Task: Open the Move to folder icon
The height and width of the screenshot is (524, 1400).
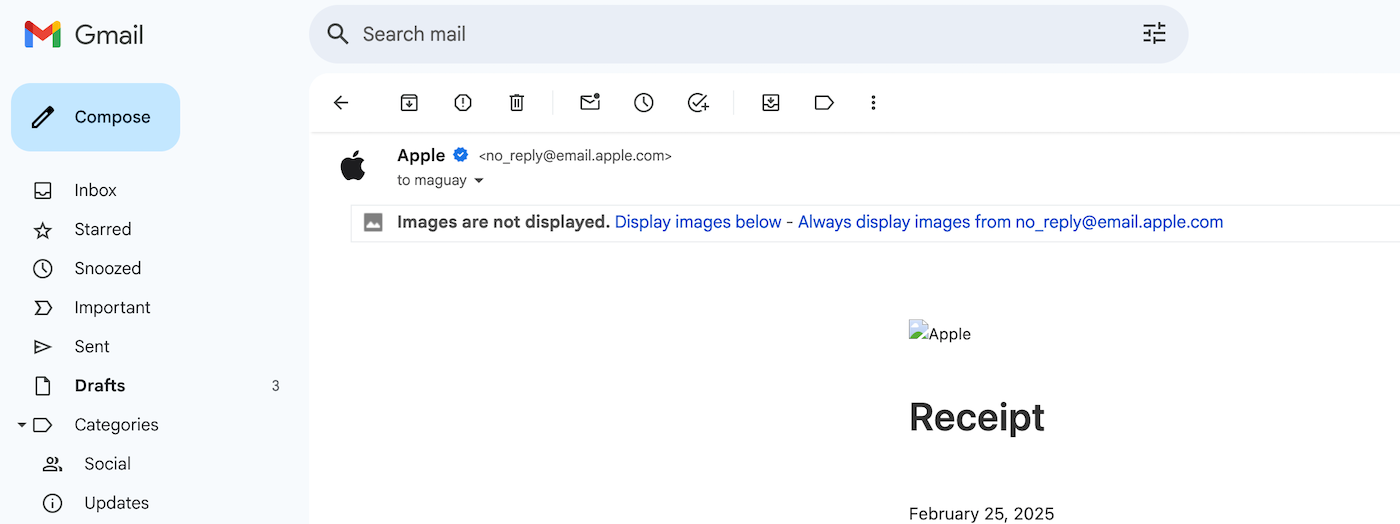Action: (x=770, y=102)
